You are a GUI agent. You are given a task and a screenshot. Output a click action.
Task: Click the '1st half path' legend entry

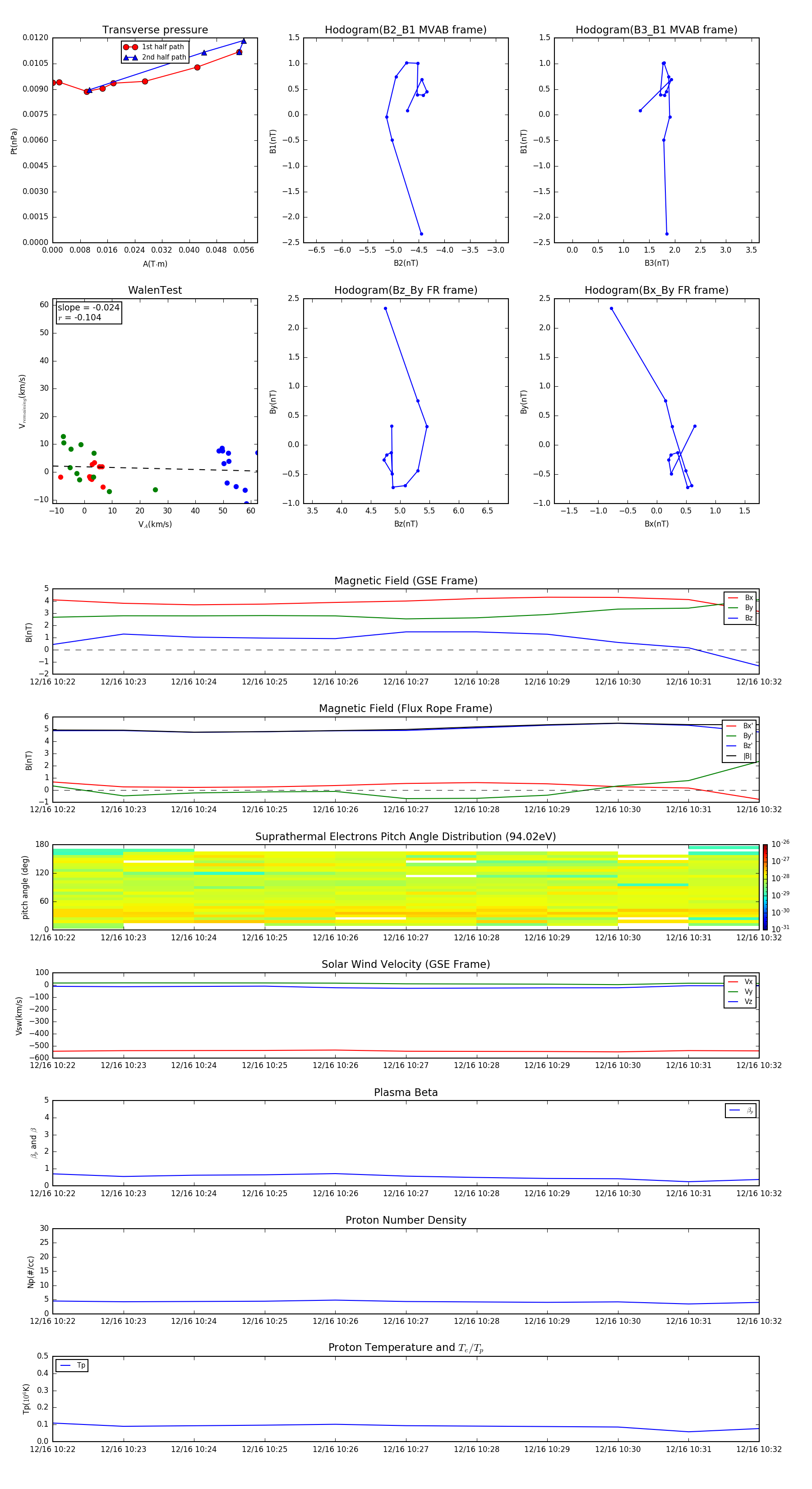click(x=154, y=47)
